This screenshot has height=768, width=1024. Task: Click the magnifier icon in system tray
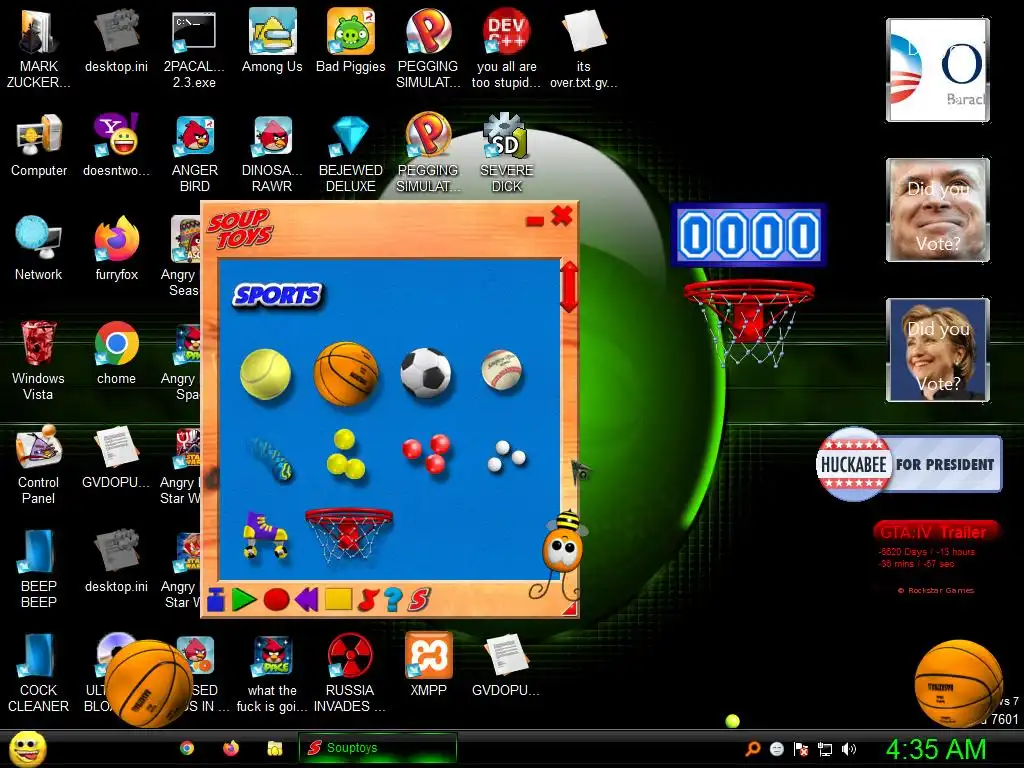click(x=753, y=749)
